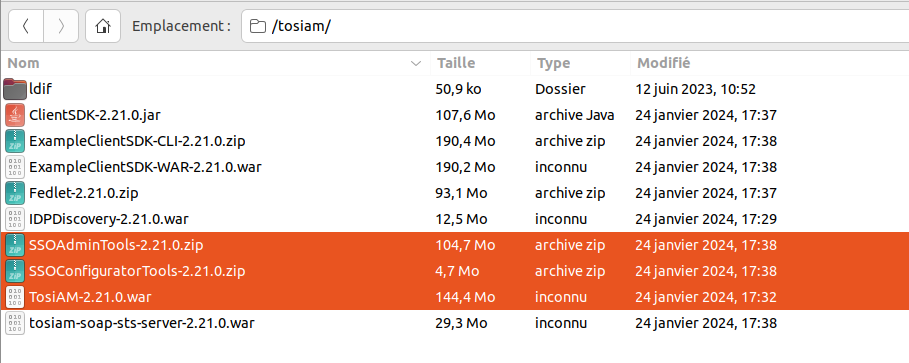The height and width of the screenshot is (363, 909).
Task: Sort files by the Modifié column
Action: (x=769, y=63)
